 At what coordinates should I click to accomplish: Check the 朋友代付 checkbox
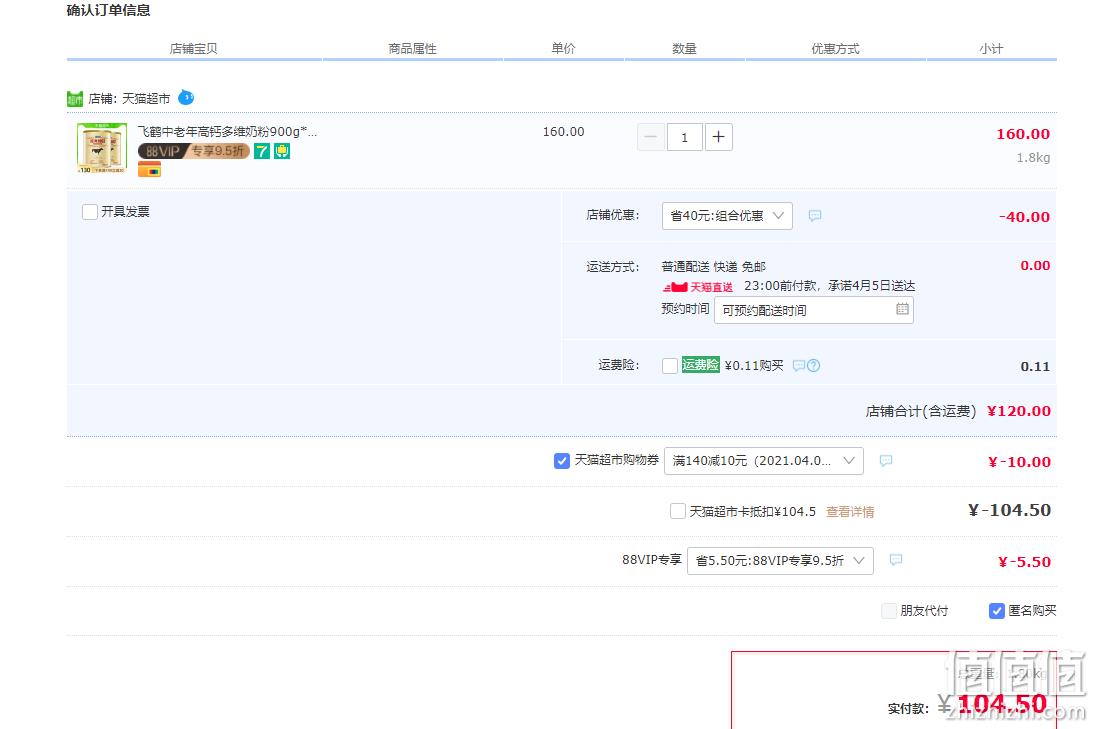[889, 611]
